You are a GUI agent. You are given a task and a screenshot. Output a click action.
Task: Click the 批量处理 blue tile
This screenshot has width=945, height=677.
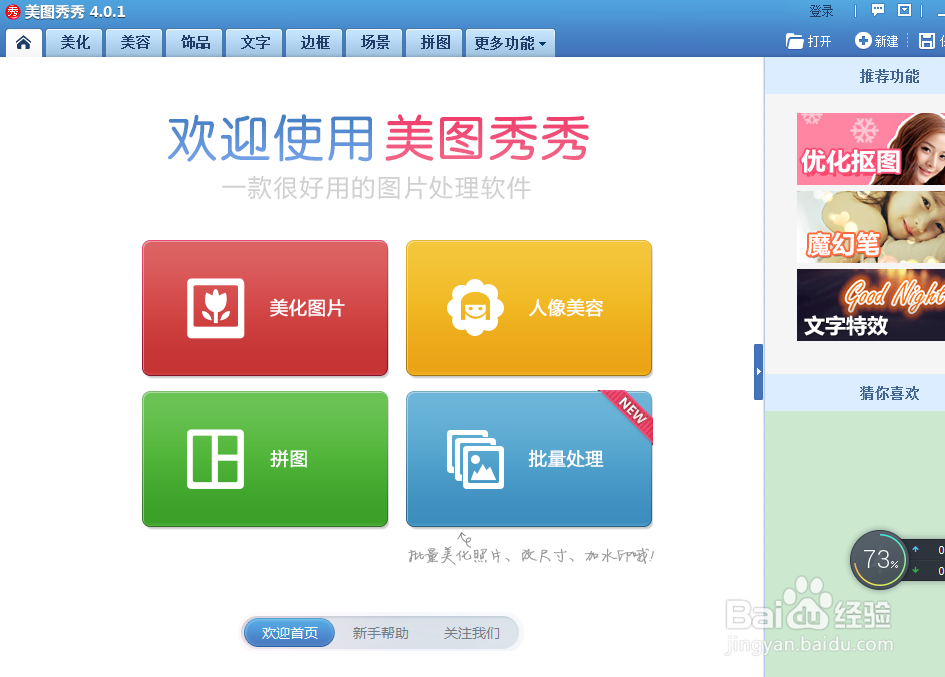click(529, 459)
